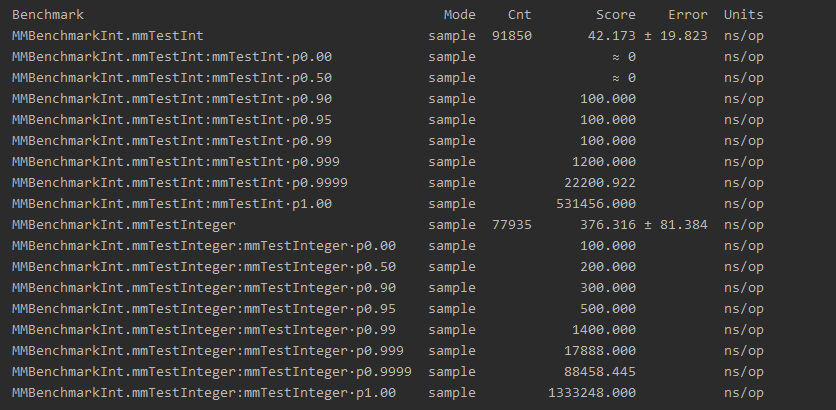Click the error value ± 19.823
The height and width of the screenshot is (410, 836).
[676, 36]
